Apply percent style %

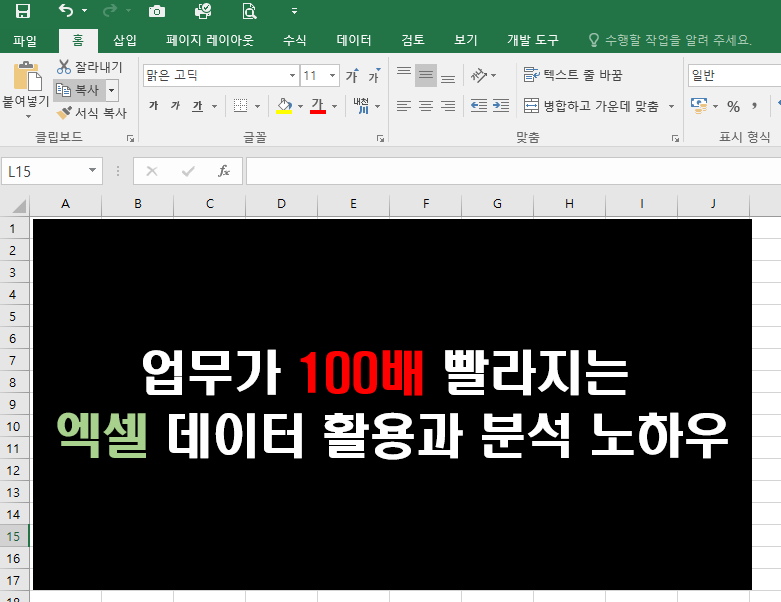tap(733, 106)
